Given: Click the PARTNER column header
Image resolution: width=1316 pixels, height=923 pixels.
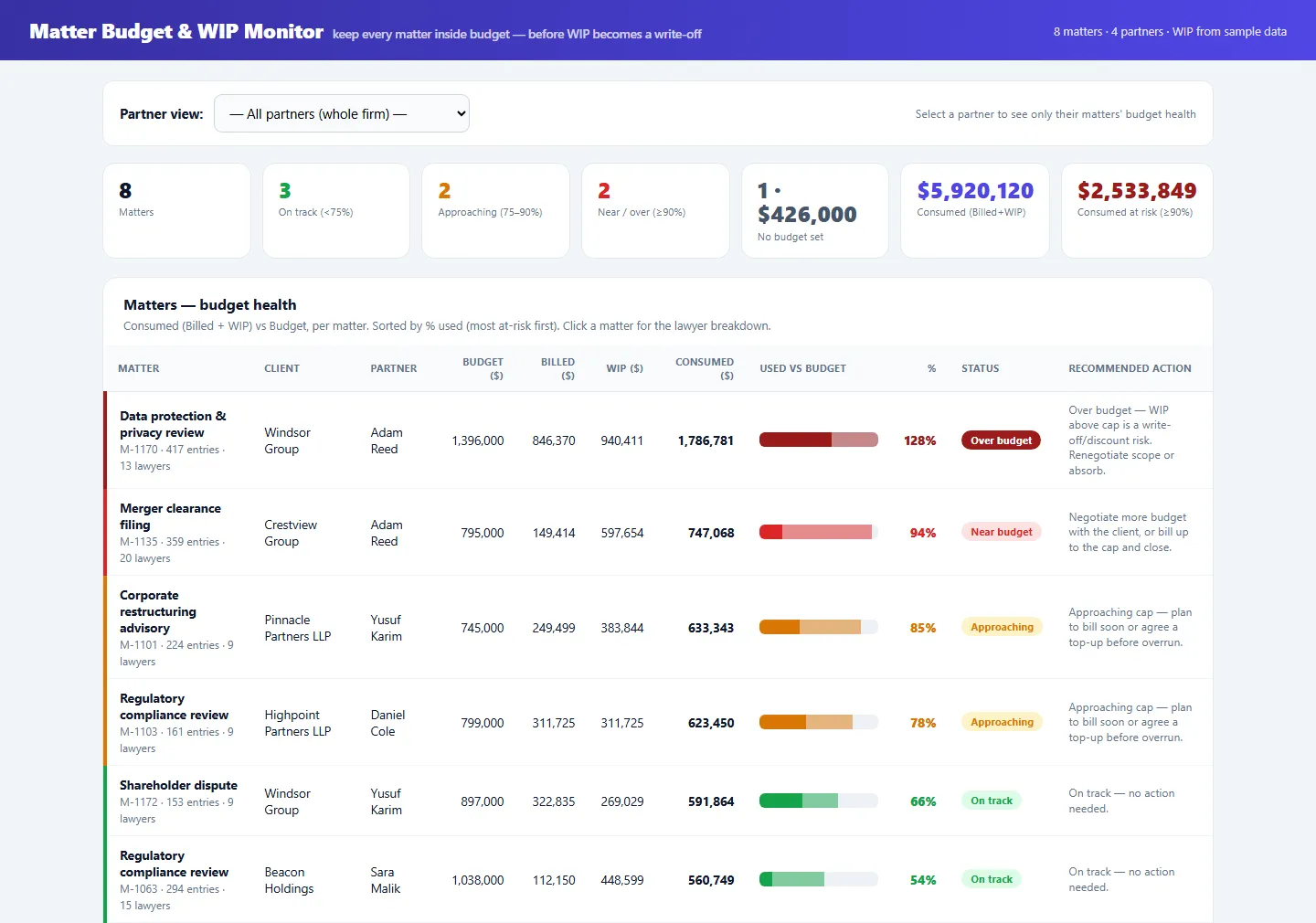Looking at the screenshot, I should pyautogui.click(x=394, y=368).
